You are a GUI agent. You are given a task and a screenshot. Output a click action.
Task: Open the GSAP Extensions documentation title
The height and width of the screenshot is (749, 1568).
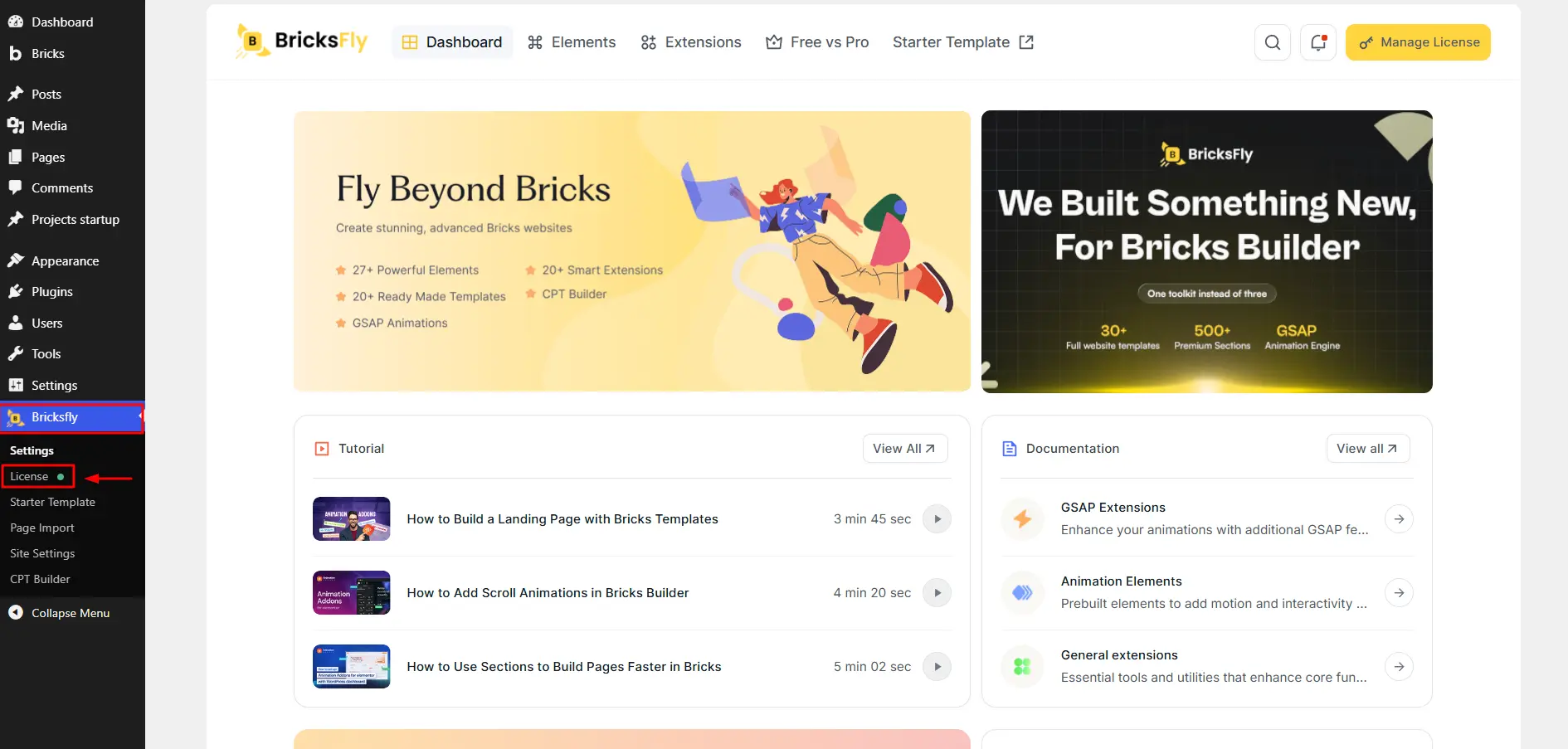1113,508
